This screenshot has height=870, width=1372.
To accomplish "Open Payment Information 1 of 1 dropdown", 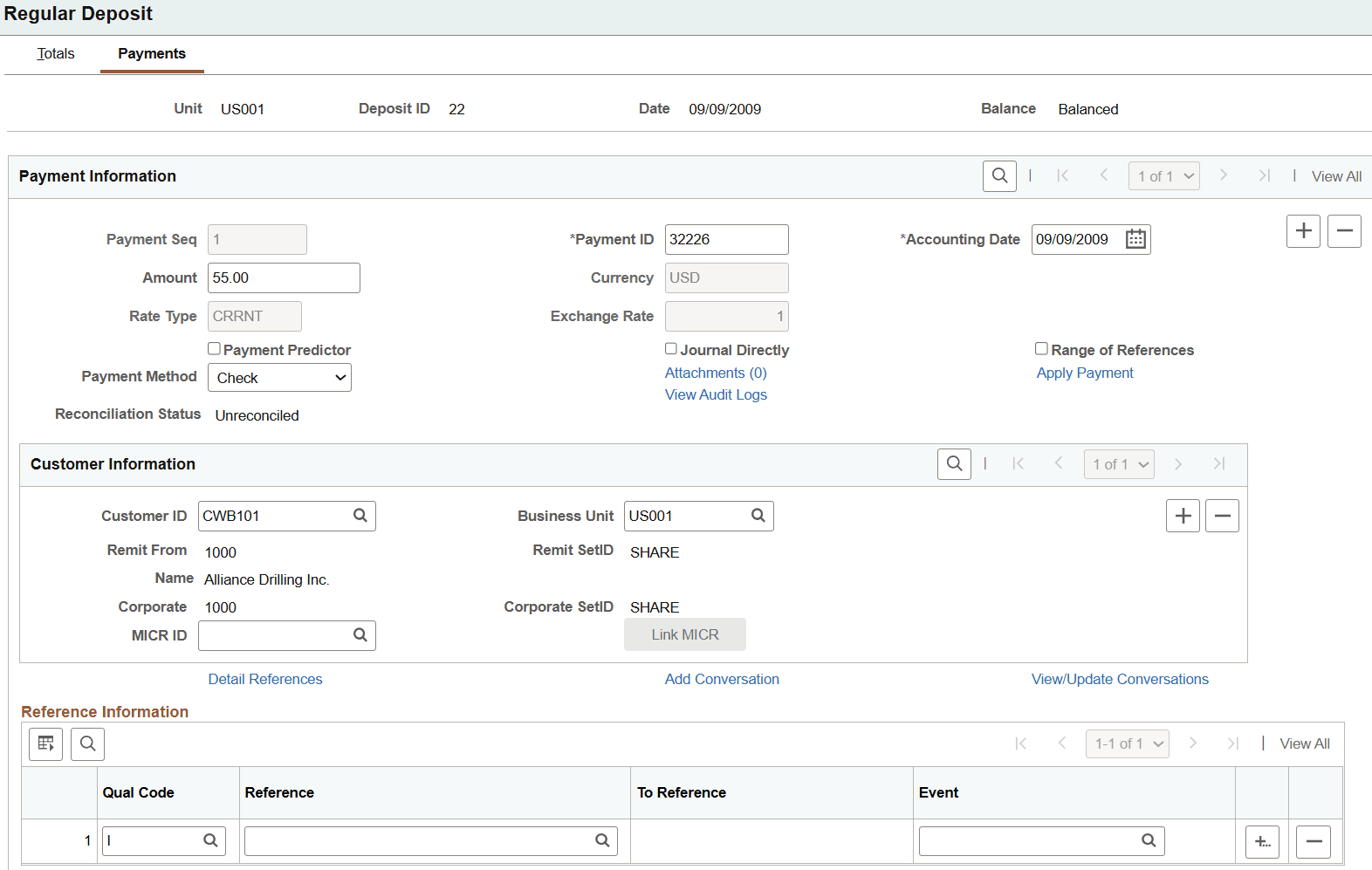I will (x=1164, y=176).
